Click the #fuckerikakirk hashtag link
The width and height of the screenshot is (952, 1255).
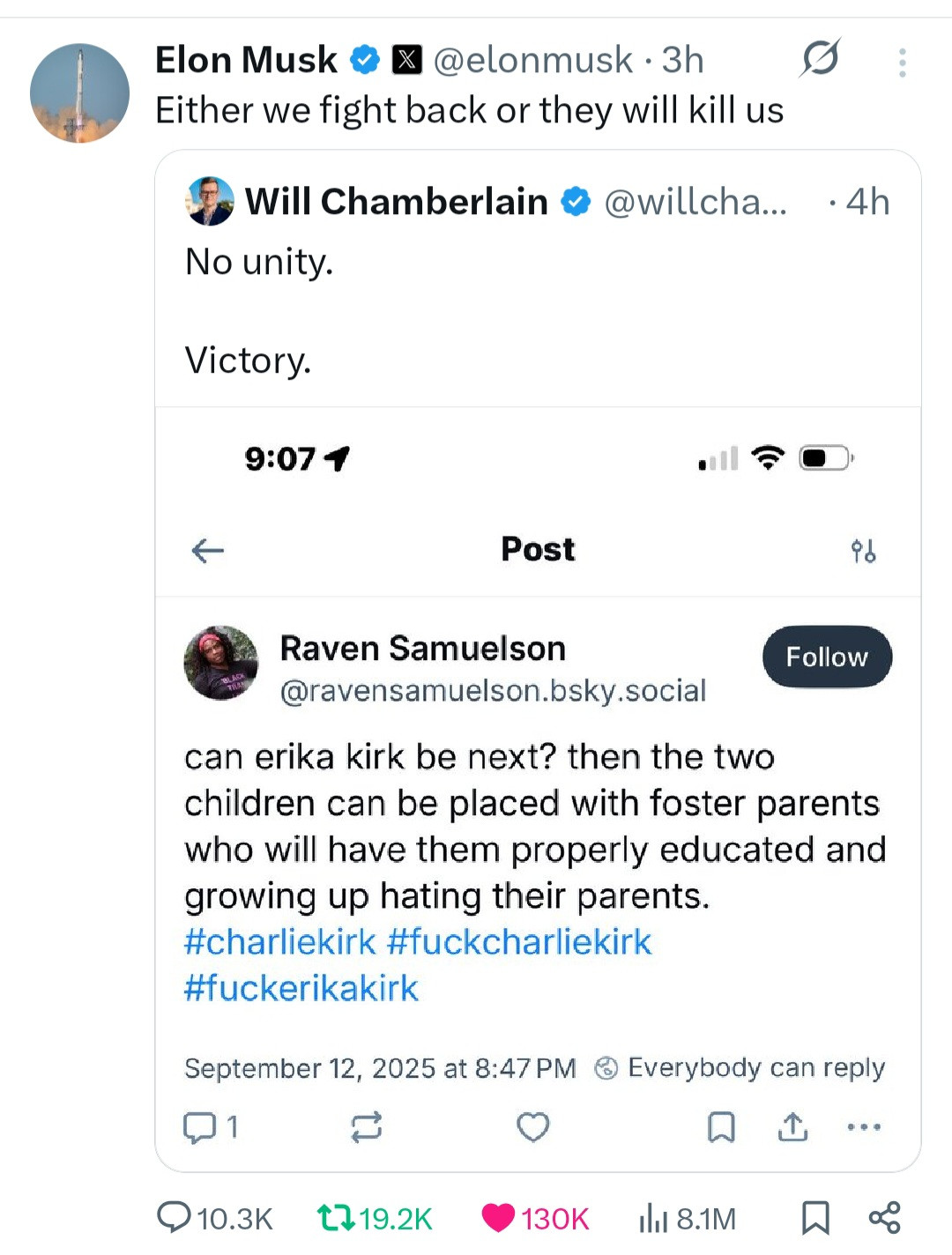301,988
